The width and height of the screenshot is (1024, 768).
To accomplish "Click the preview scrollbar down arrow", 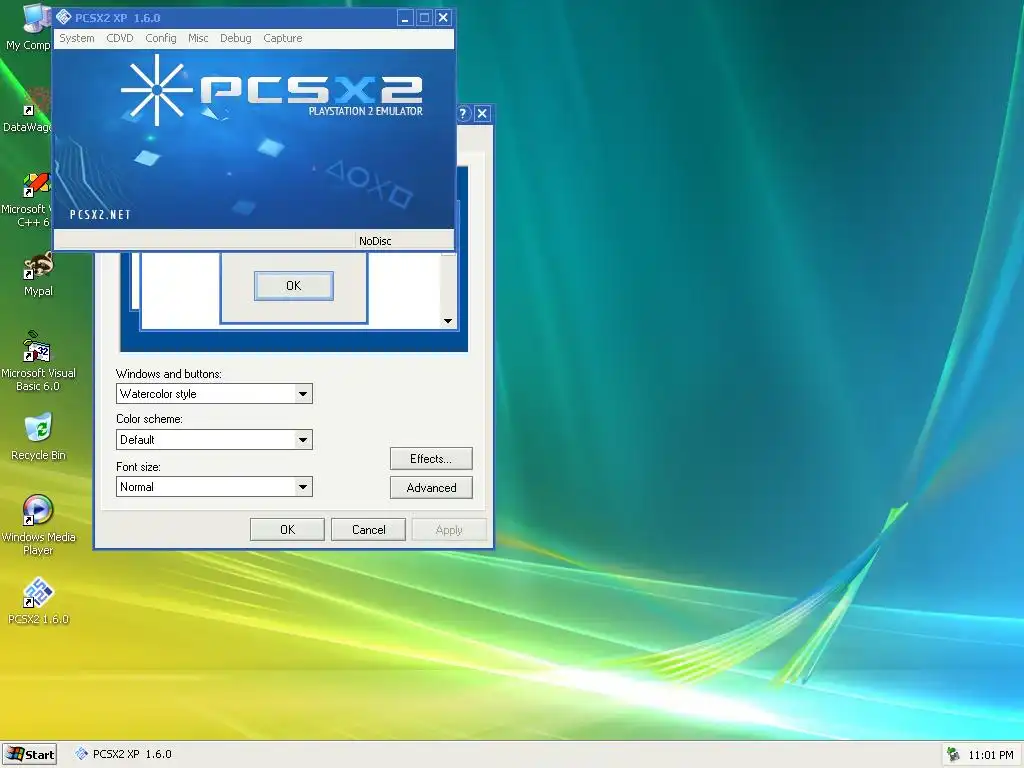I will click(x=448, y=321).
